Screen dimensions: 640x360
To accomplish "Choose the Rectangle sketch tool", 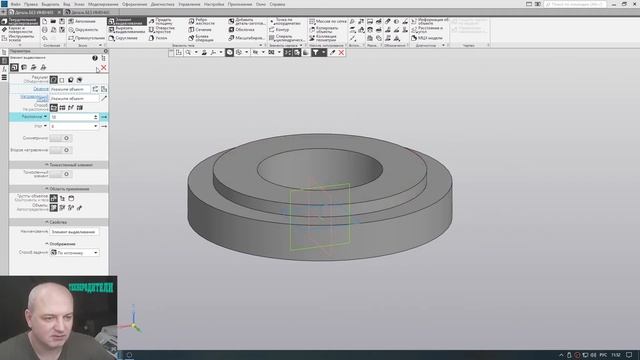I will tap(87, 38).
